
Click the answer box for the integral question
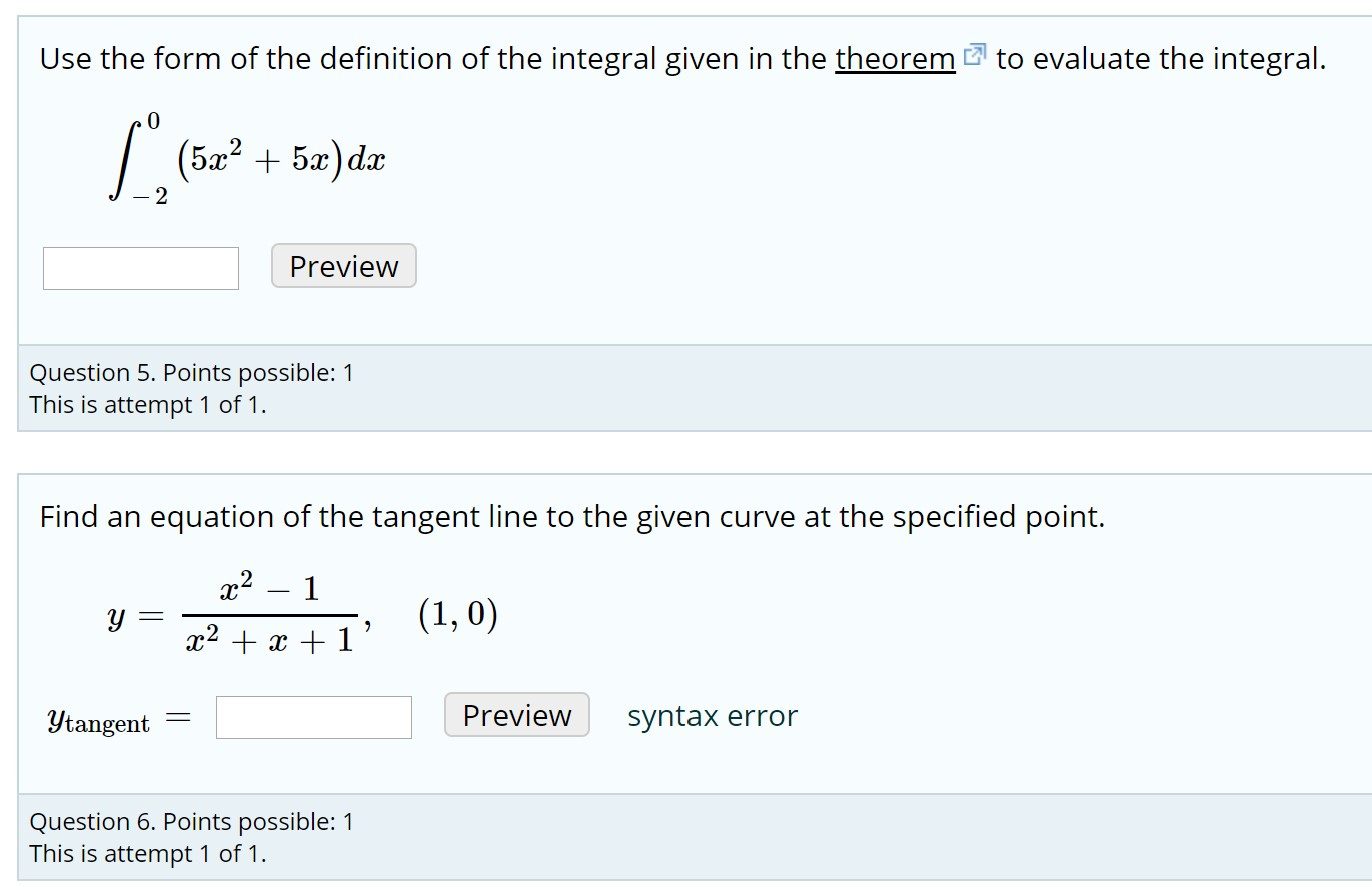140,267
